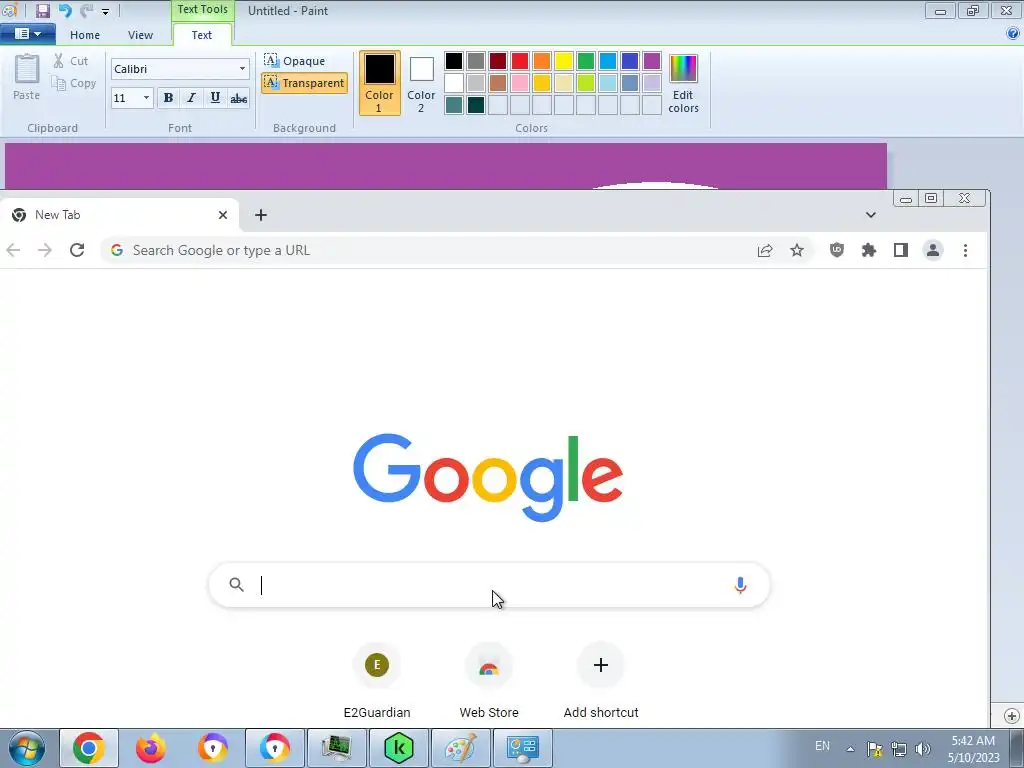The width and height of the screenshot is (1024, 768).
Task: Toggle Underline text formatting
Action: coord(215,98)
